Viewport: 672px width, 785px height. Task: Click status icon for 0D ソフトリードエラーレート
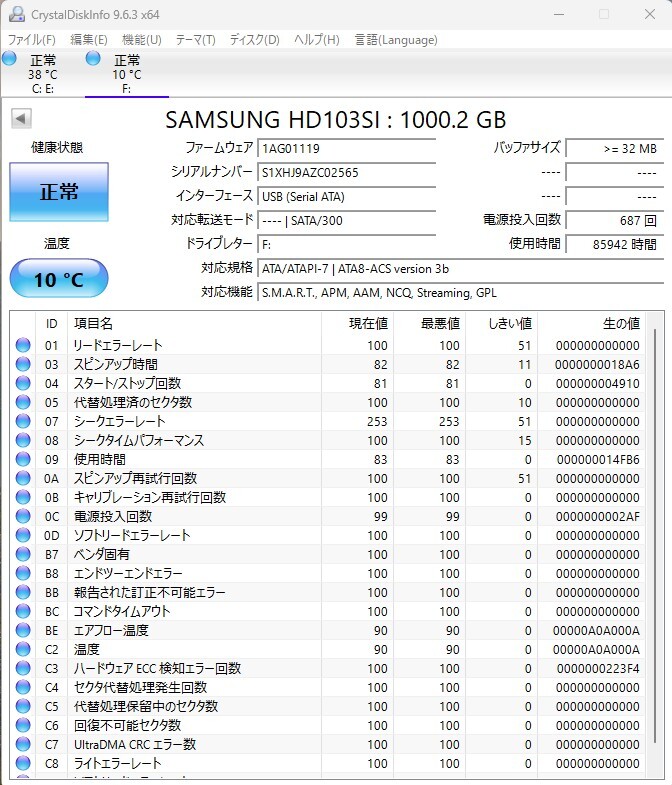click(23, 535)
